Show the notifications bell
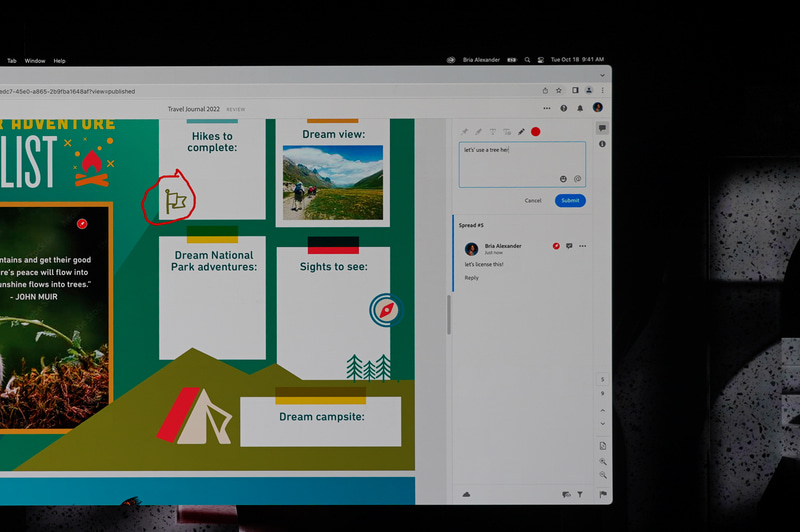 [x=580, y=108]
